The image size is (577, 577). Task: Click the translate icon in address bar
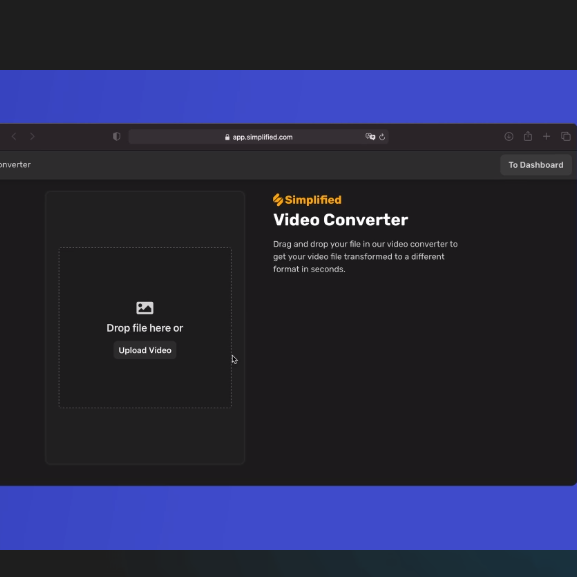(x=370, y=137)
